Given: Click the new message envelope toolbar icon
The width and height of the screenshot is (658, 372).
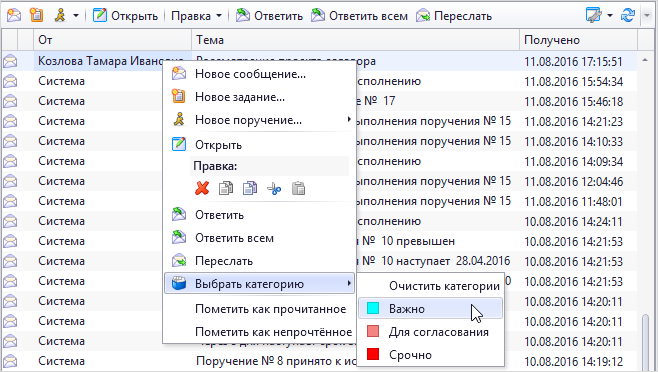Looking at the screenshot, I should click(x=14, y=16).
